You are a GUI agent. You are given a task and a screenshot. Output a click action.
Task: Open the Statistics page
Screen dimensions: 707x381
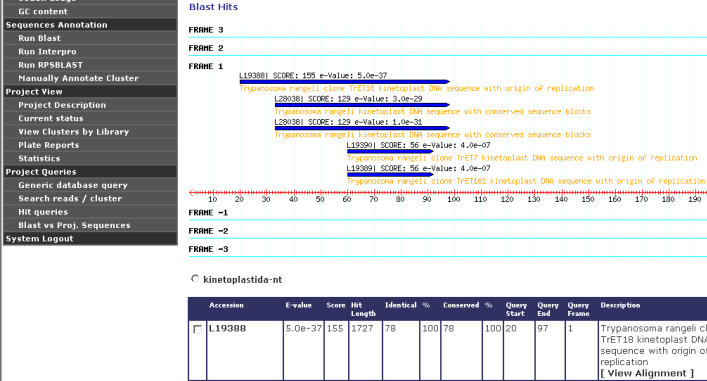coord(39,159)
